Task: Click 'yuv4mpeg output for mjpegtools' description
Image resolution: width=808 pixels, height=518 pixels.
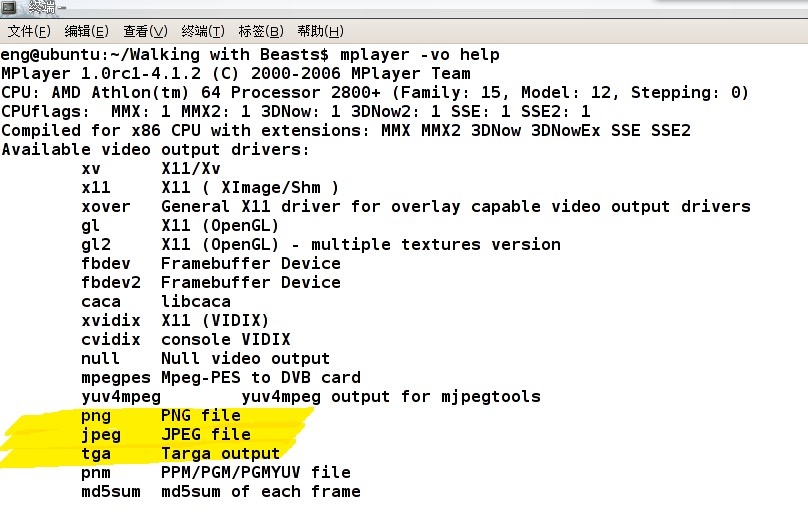Action: tap(391, 397)
